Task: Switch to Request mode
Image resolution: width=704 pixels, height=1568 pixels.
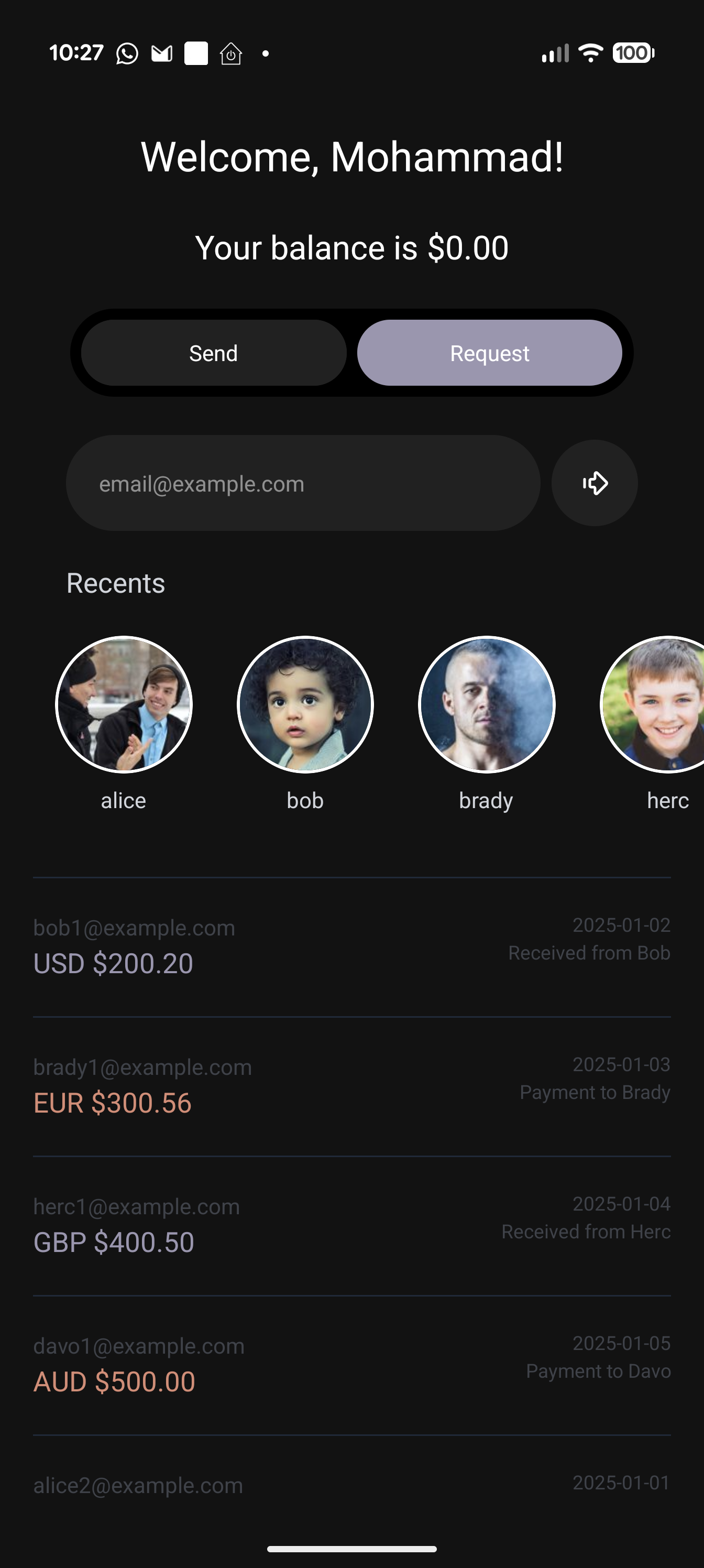Action: 490,353
